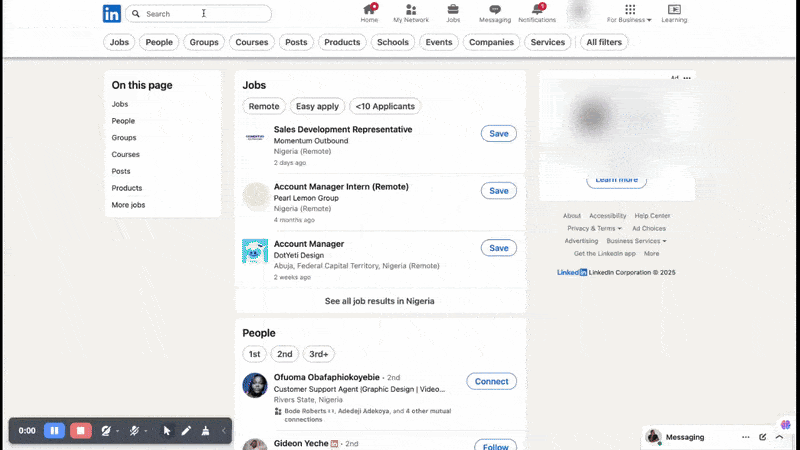Toggle the 2nd connections filter
800x450 pixels.
tap(285, 354)
